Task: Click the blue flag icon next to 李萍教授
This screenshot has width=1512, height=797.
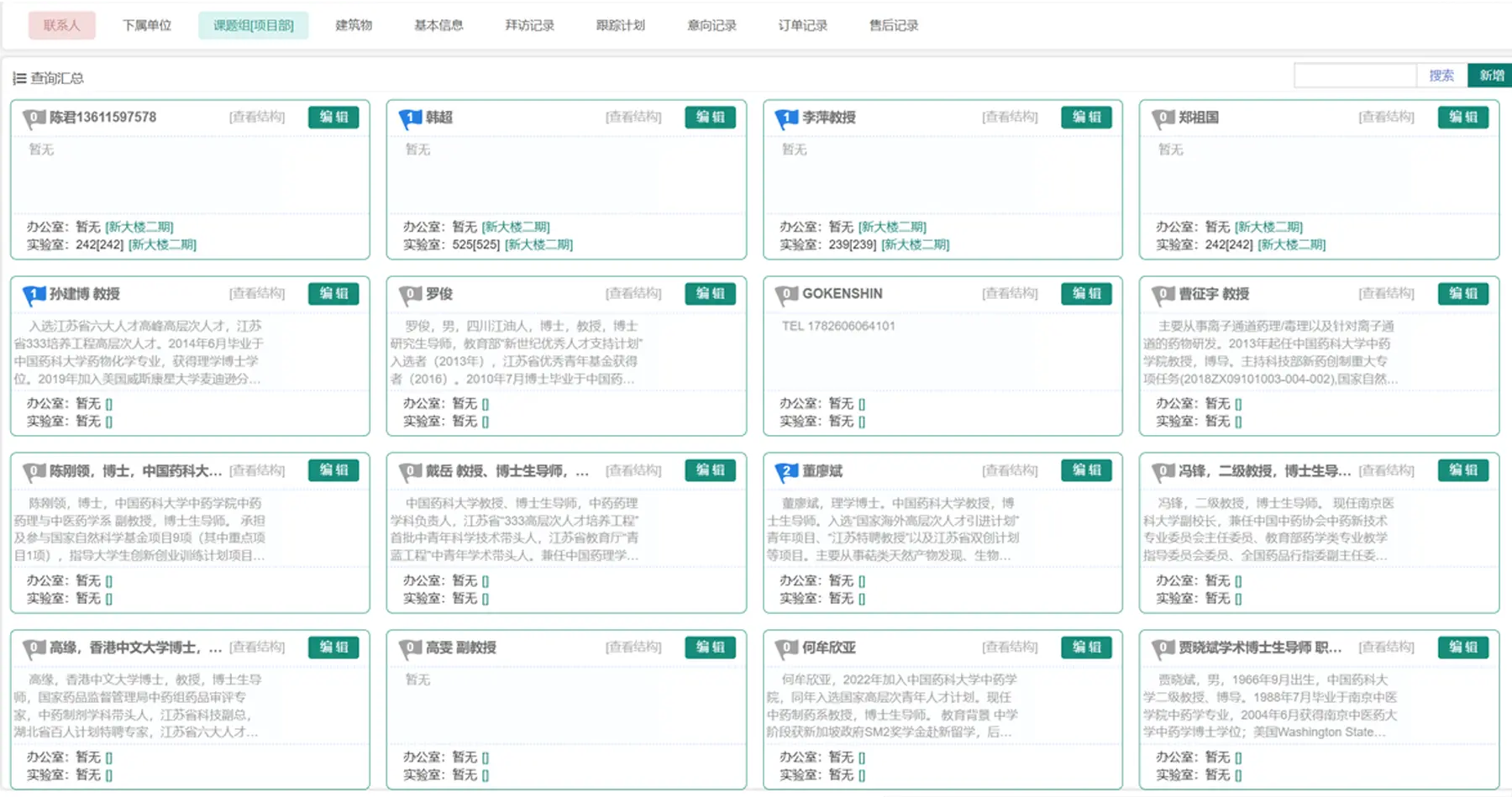Action: click(785, 118)
